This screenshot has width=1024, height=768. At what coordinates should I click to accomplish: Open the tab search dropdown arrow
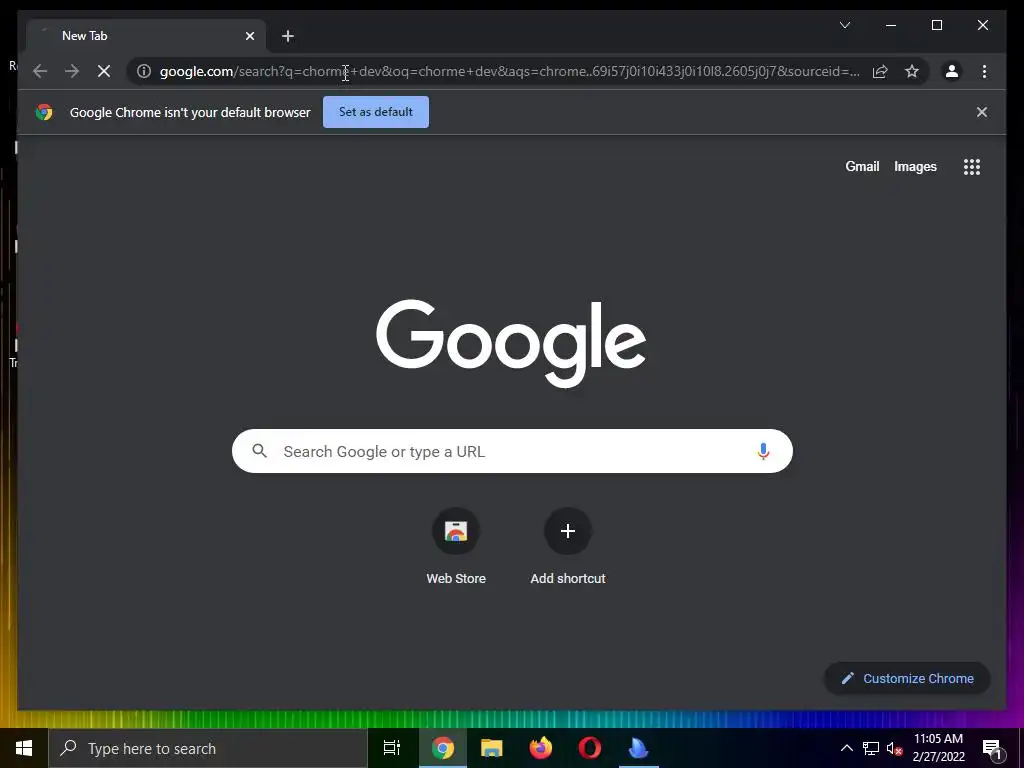(x=845, y=25)
